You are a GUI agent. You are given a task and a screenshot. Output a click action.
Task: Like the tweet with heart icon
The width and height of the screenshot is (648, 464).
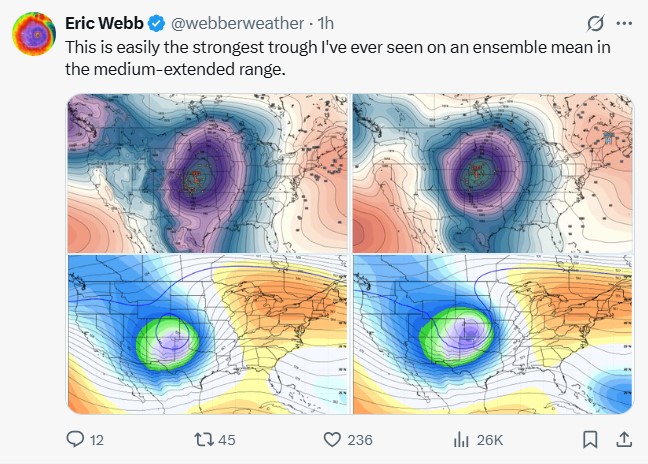(332, 440)
